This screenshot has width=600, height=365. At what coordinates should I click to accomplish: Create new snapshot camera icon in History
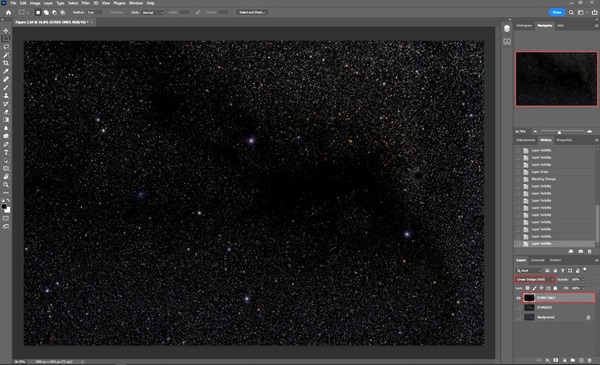coord(580,251)
